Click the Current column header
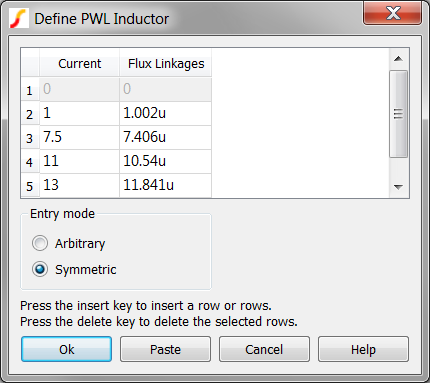This screenshot has width=430, height=383. (79, 63)
